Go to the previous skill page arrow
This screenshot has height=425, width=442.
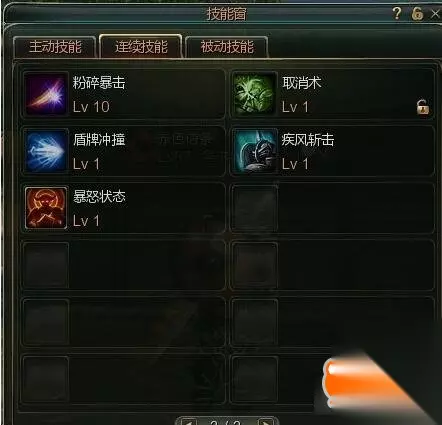click(x=188, y=422)
